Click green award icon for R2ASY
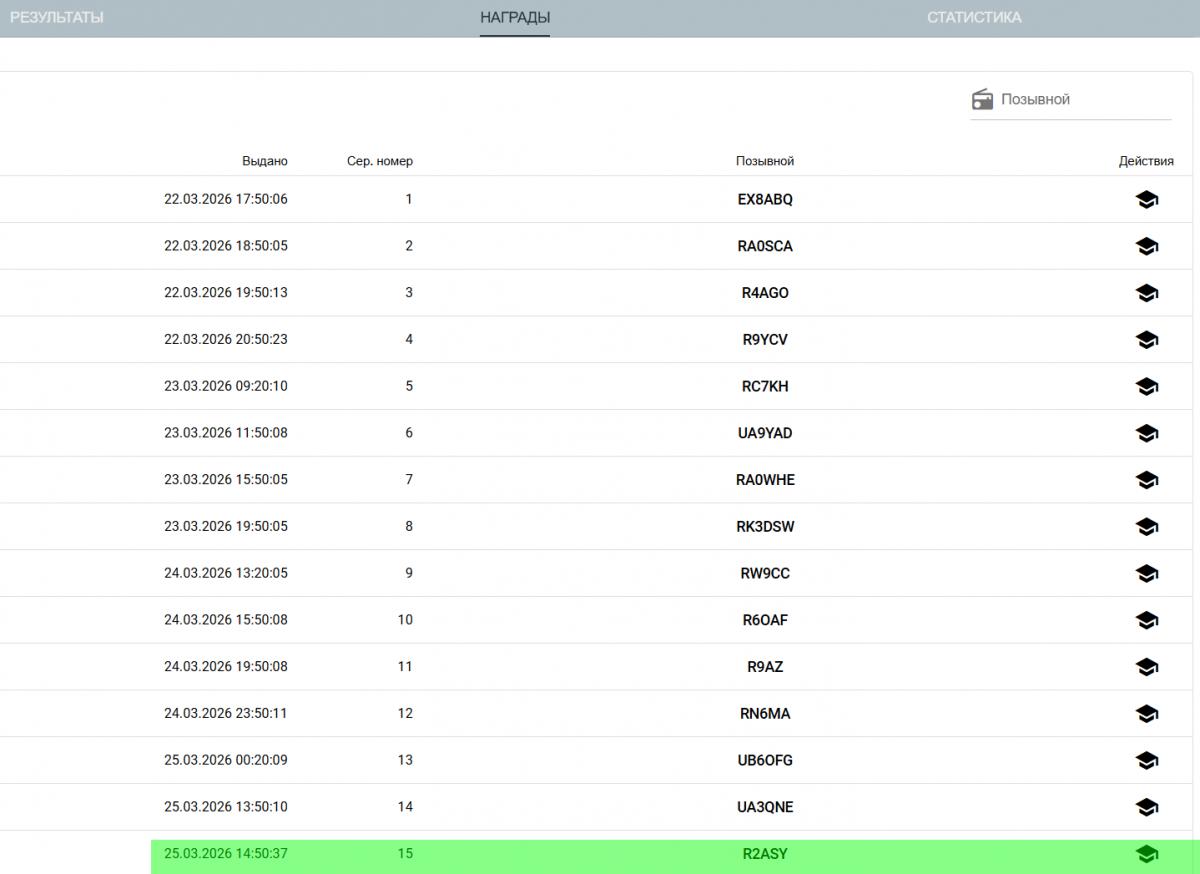 click(1146, 854)
